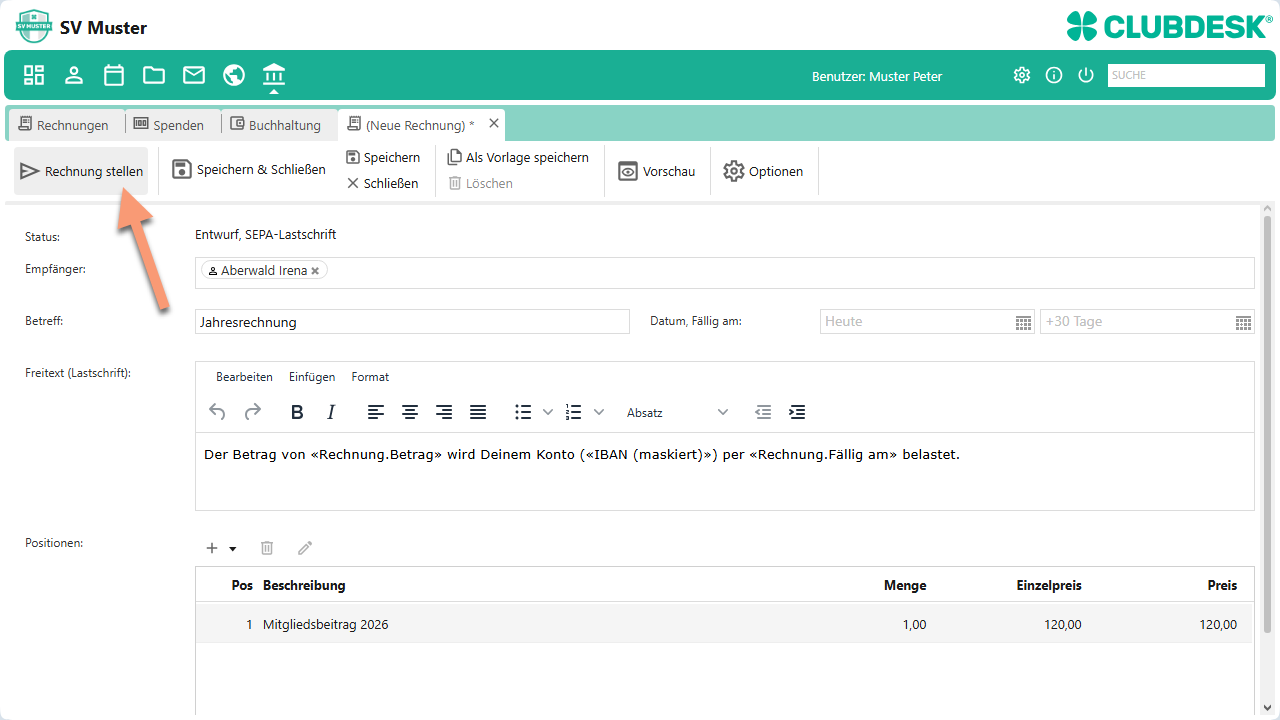Center align the text
Viewport: 1280px width, 720px height.
coord(410,412)
